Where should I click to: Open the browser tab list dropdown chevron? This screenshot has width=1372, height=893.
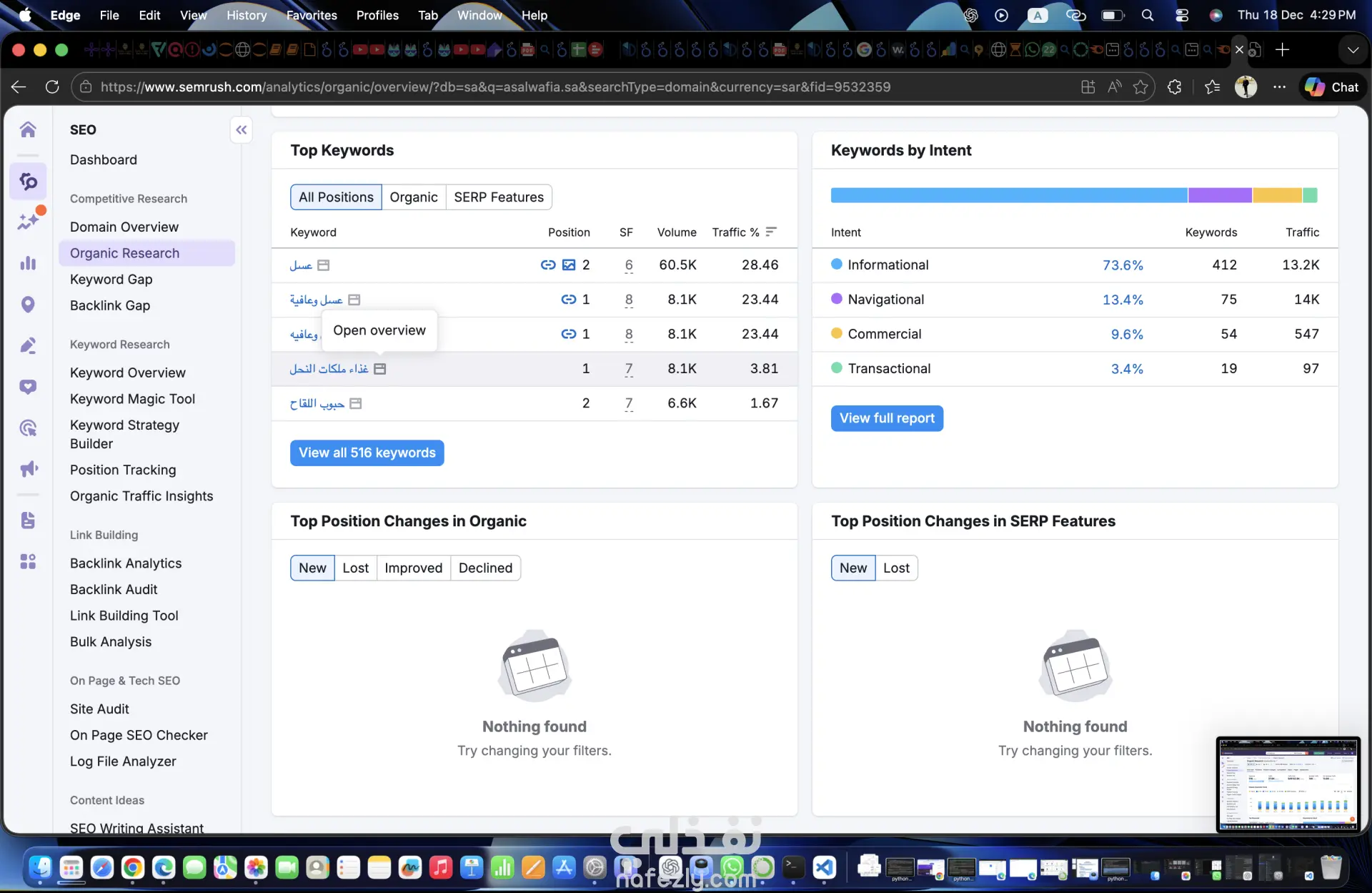pos(1352,50)
